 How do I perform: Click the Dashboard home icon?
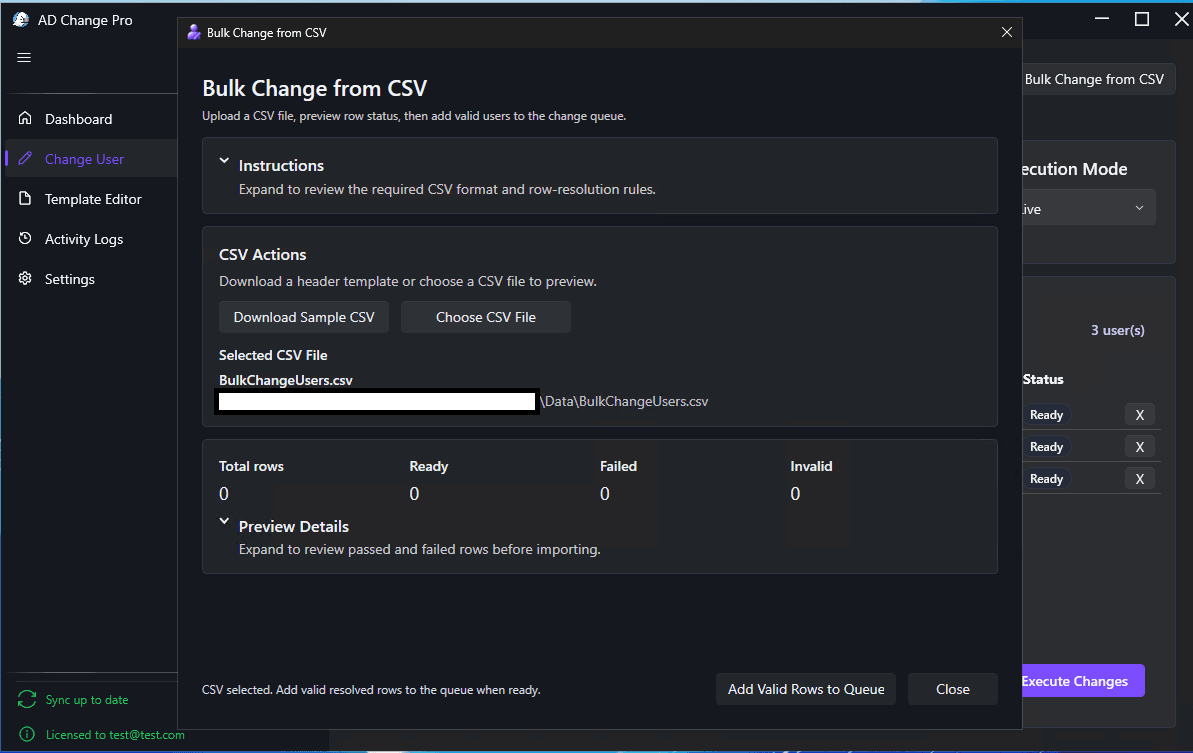point(25,118)
